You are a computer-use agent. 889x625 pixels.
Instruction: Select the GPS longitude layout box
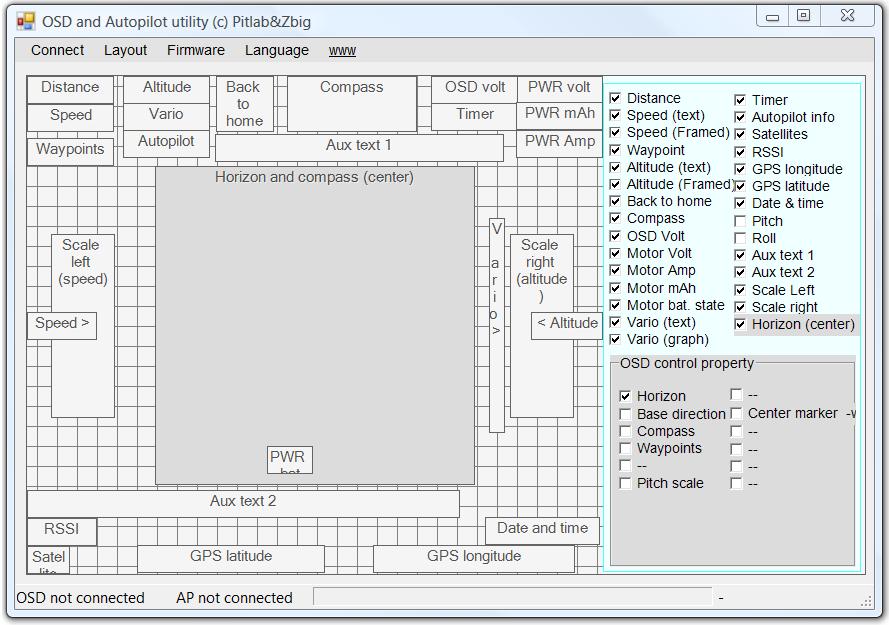[x=474, y=559]
